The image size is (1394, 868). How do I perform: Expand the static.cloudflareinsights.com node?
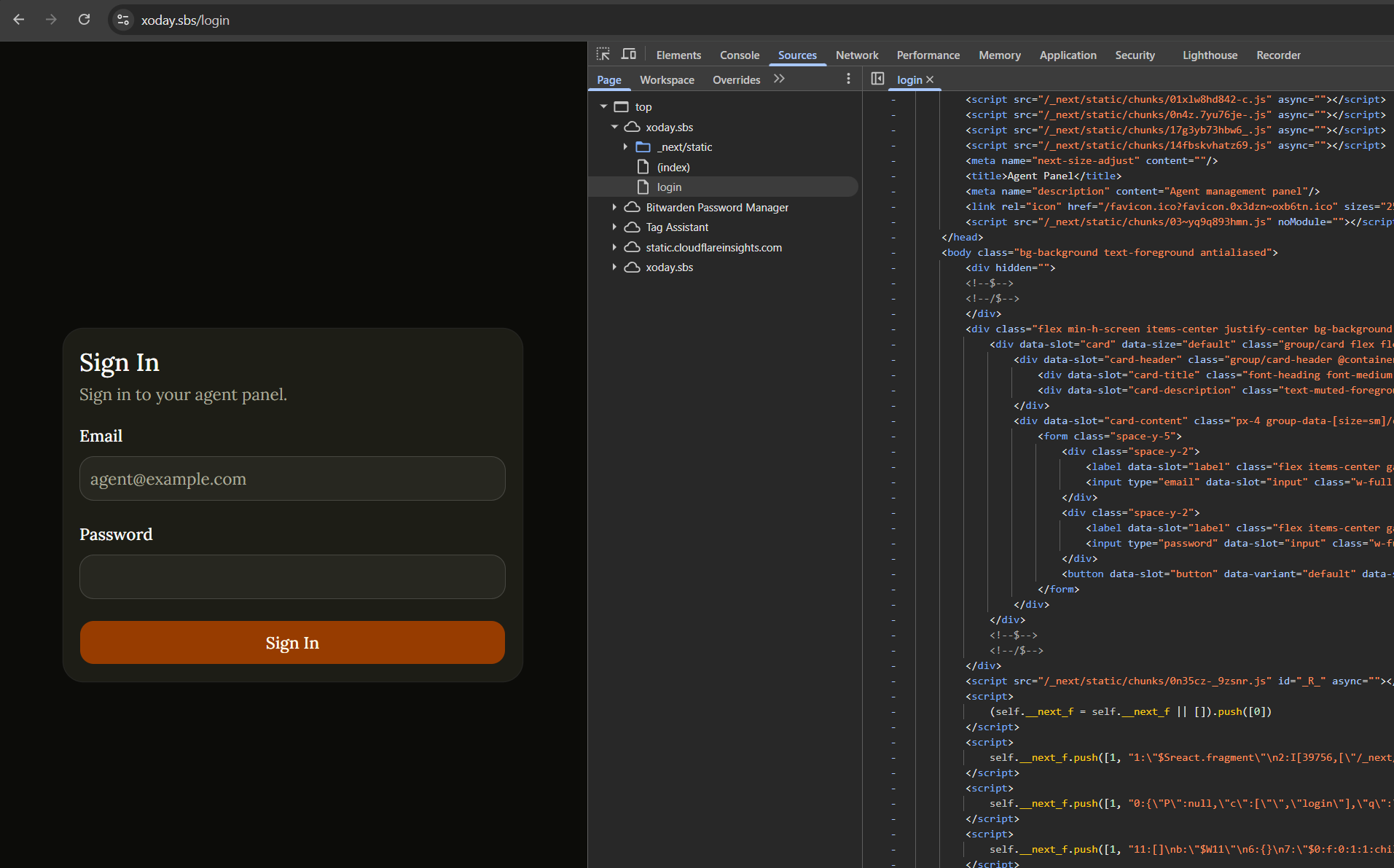[614, 247]
